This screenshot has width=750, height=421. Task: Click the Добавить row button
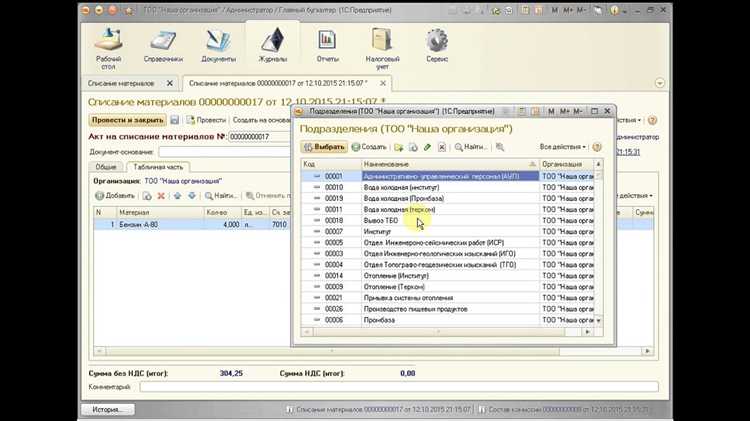point(115,196)
